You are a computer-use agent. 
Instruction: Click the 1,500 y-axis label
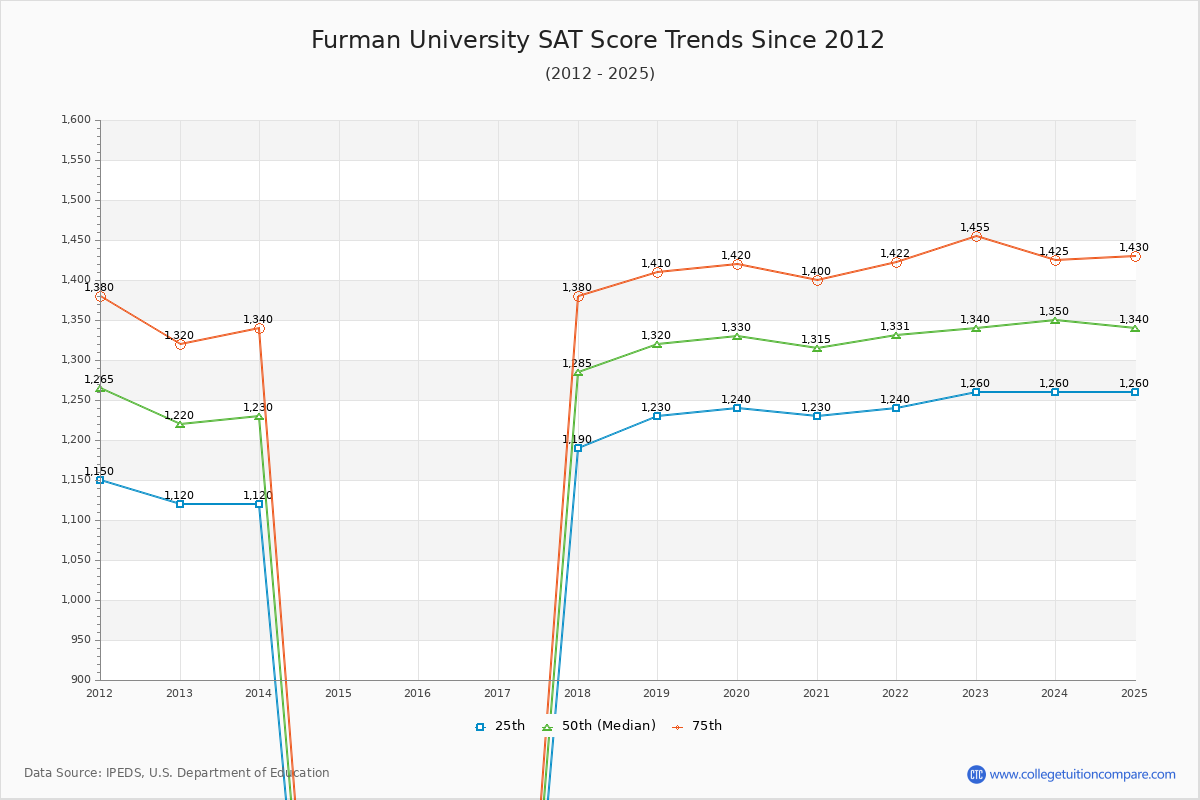tap(76, 200)
